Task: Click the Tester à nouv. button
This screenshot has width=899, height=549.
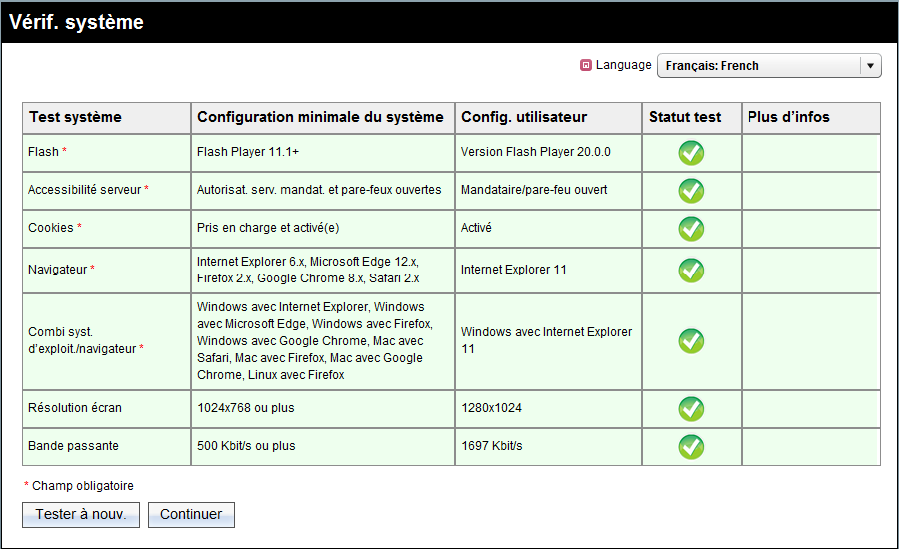Action: [81, 515]
